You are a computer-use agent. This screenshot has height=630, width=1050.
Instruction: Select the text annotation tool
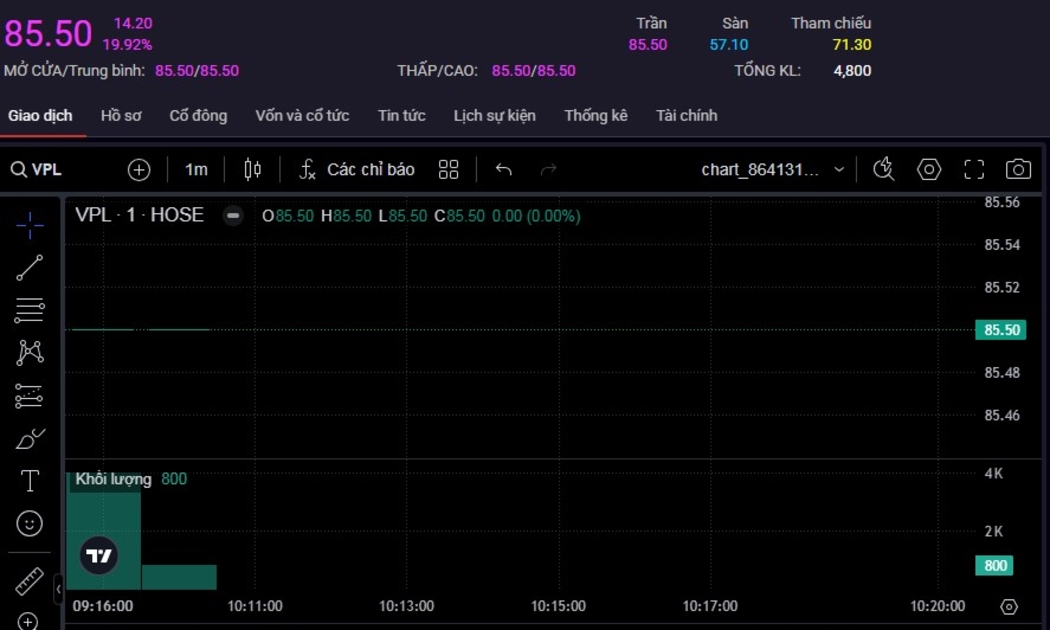click(x=29, y=481)
